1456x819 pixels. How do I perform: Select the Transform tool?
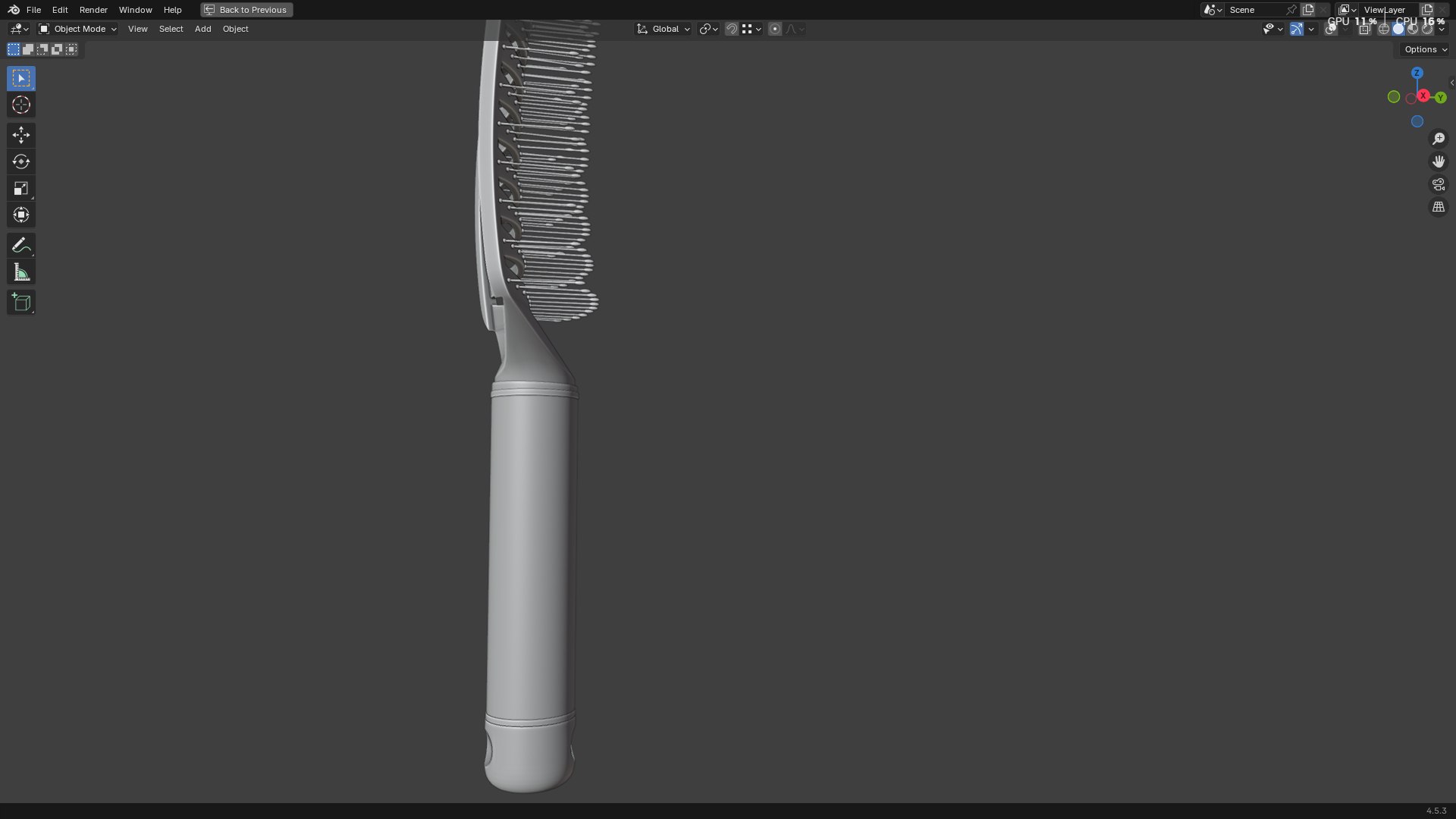21,215
